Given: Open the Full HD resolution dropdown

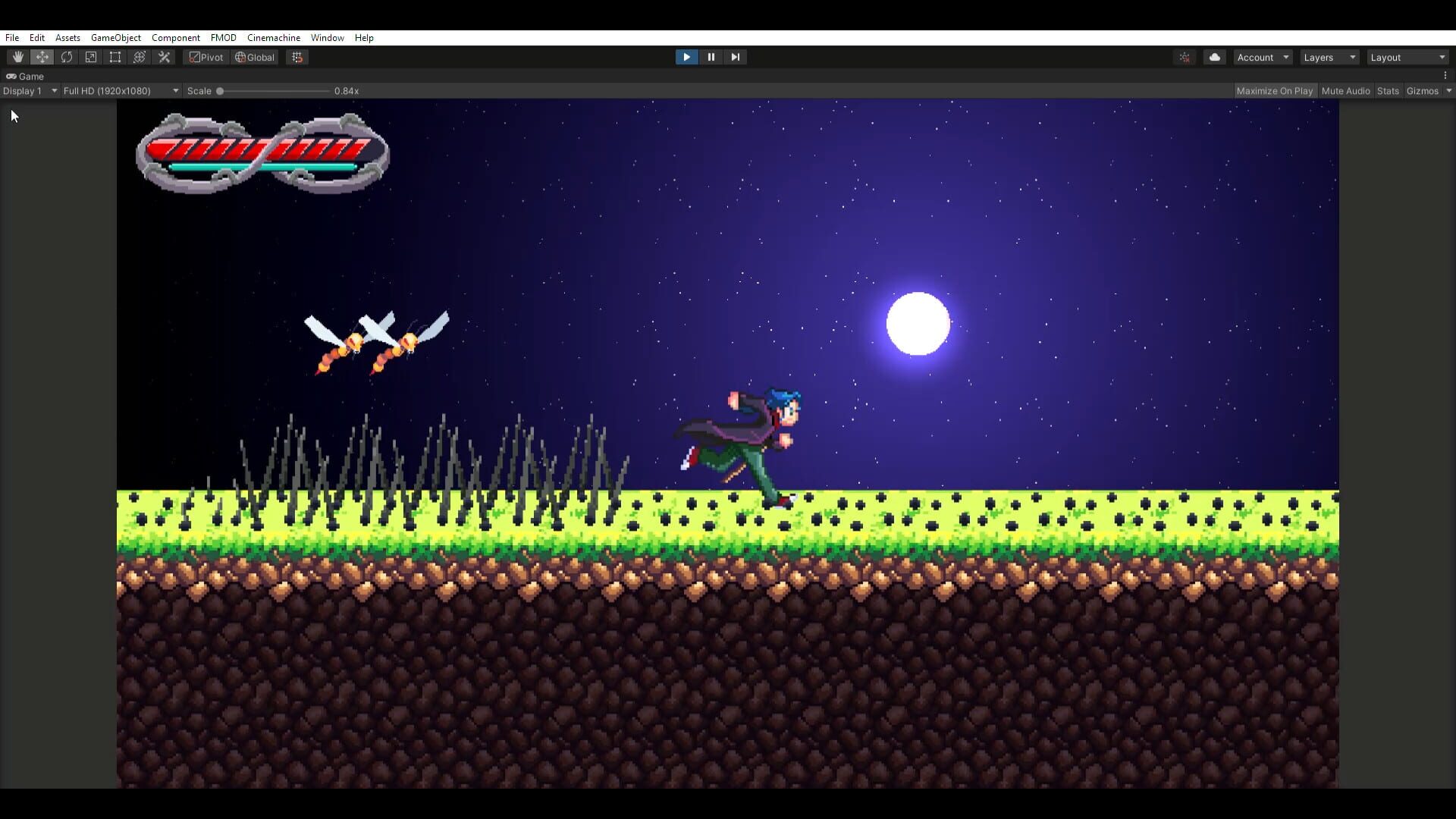Looking at the screenshot, I should click(x=120, y=90).
